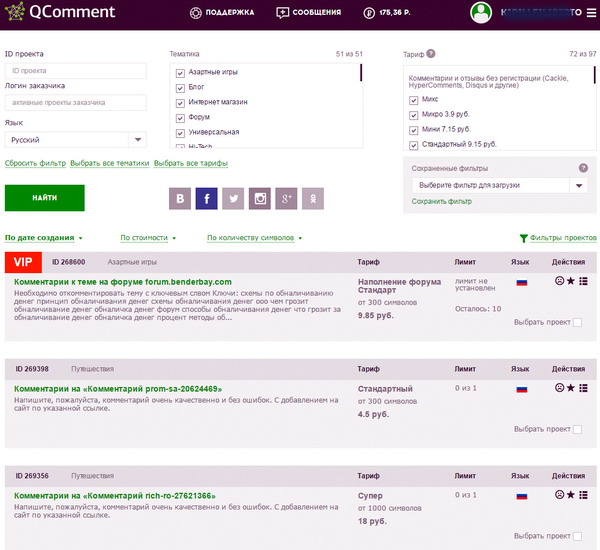Image resolution: width=600 pixels, height=550 pixels.
Task: Click the Instagram share icon
Action: point(260,198)
